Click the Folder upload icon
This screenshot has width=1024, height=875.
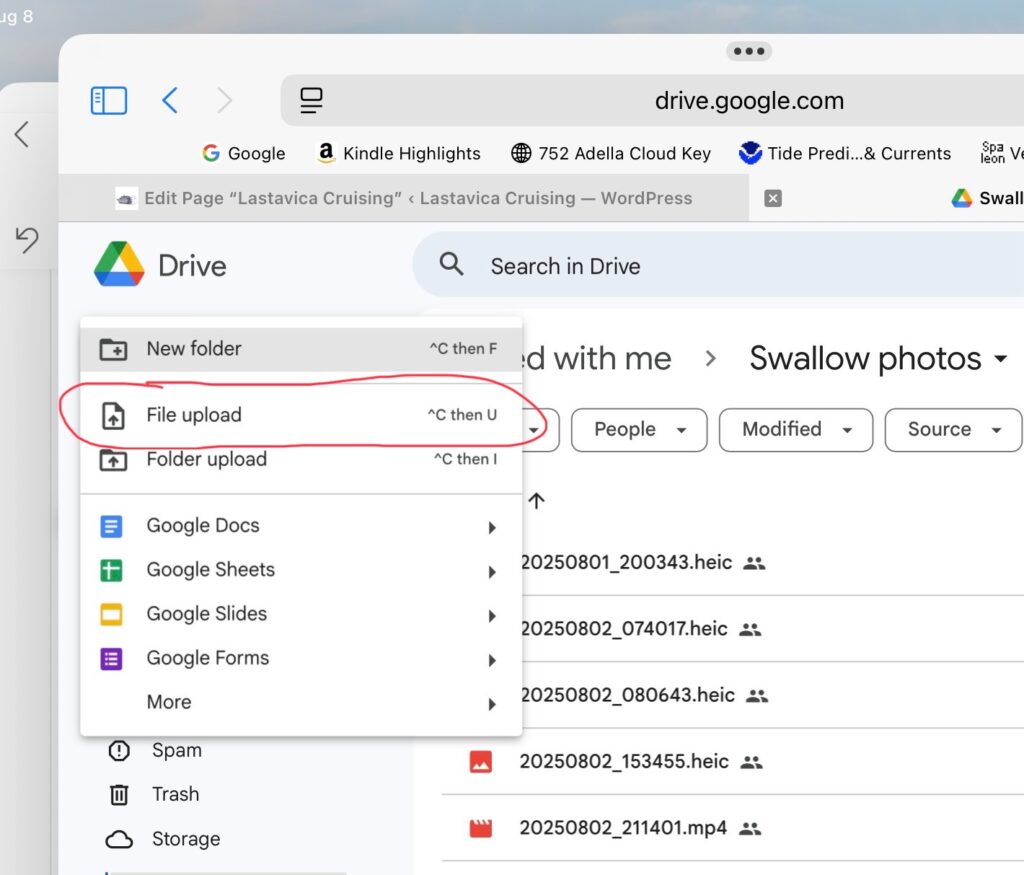(113, 460)
